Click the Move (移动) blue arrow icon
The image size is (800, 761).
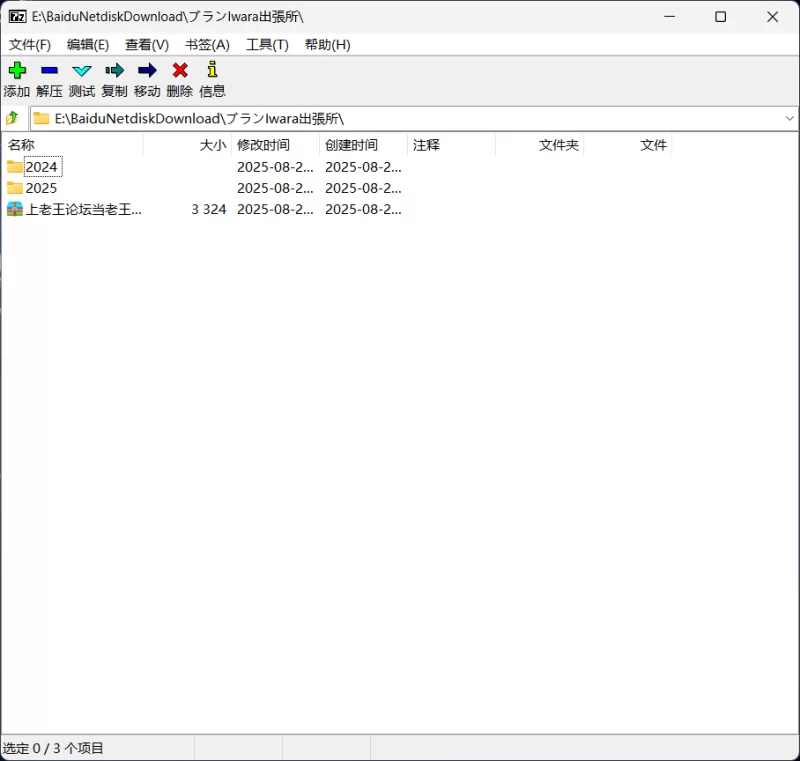coord(147,70)
